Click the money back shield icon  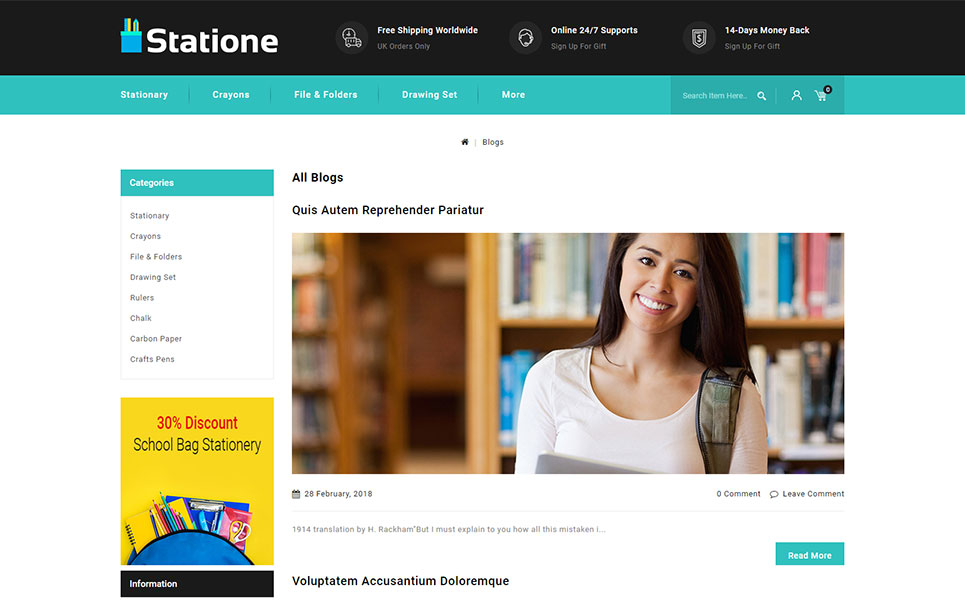coord(699,38)
